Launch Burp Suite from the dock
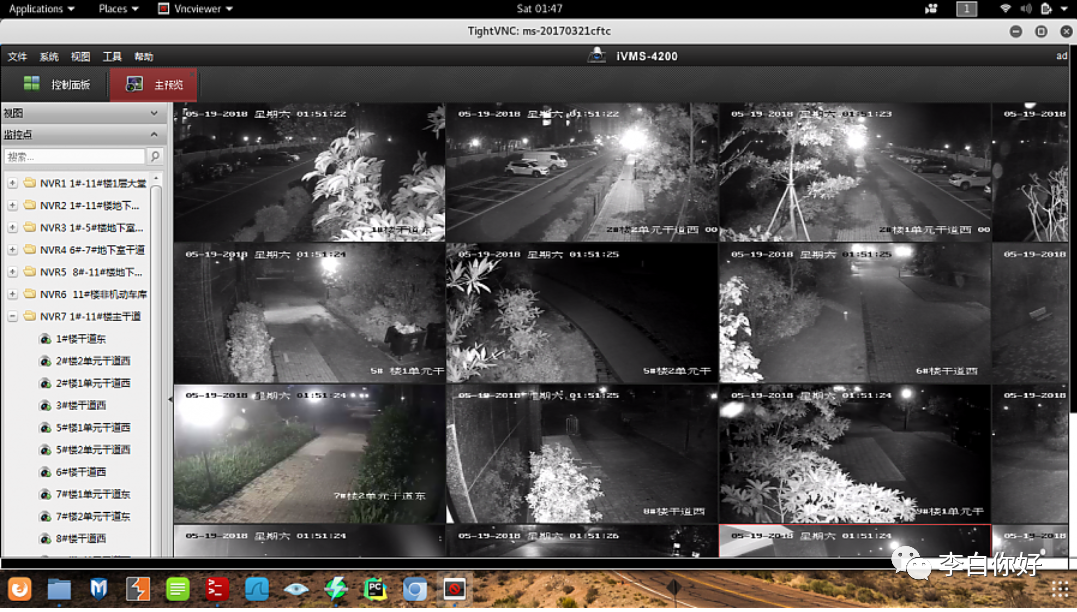1077x612 pixels. 138,589
